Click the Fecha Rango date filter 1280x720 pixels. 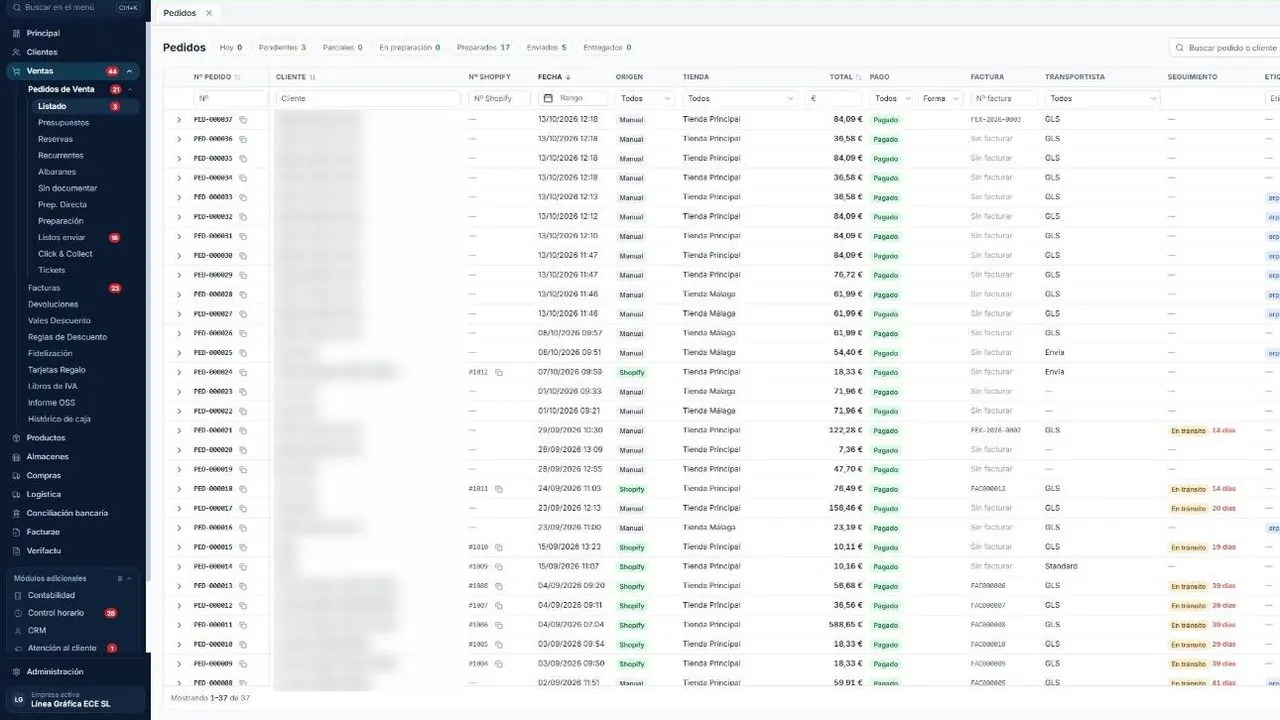point(573,98)
